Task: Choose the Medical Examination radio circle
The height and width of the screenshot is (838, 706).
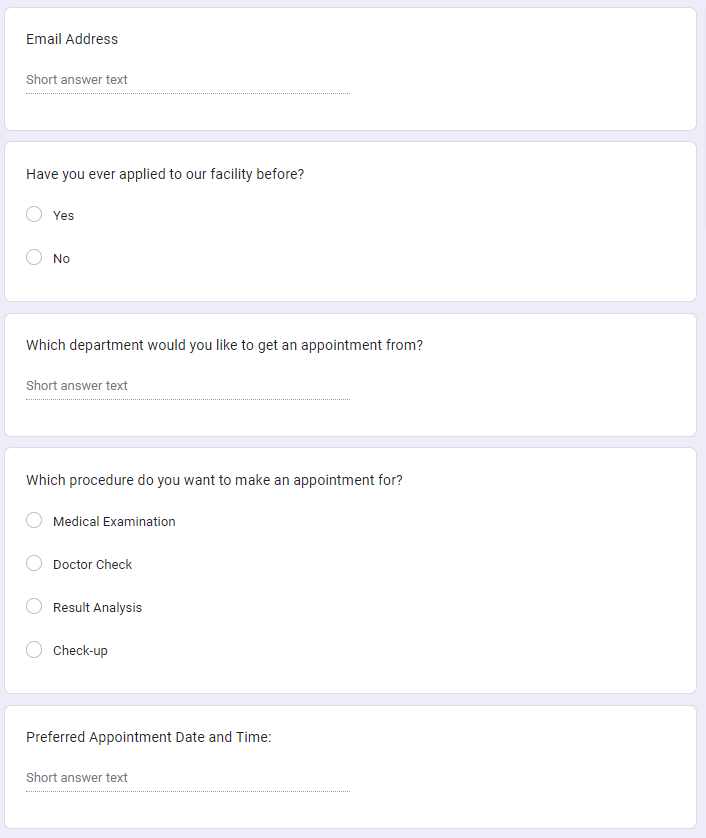Action: tap(34, 521)
